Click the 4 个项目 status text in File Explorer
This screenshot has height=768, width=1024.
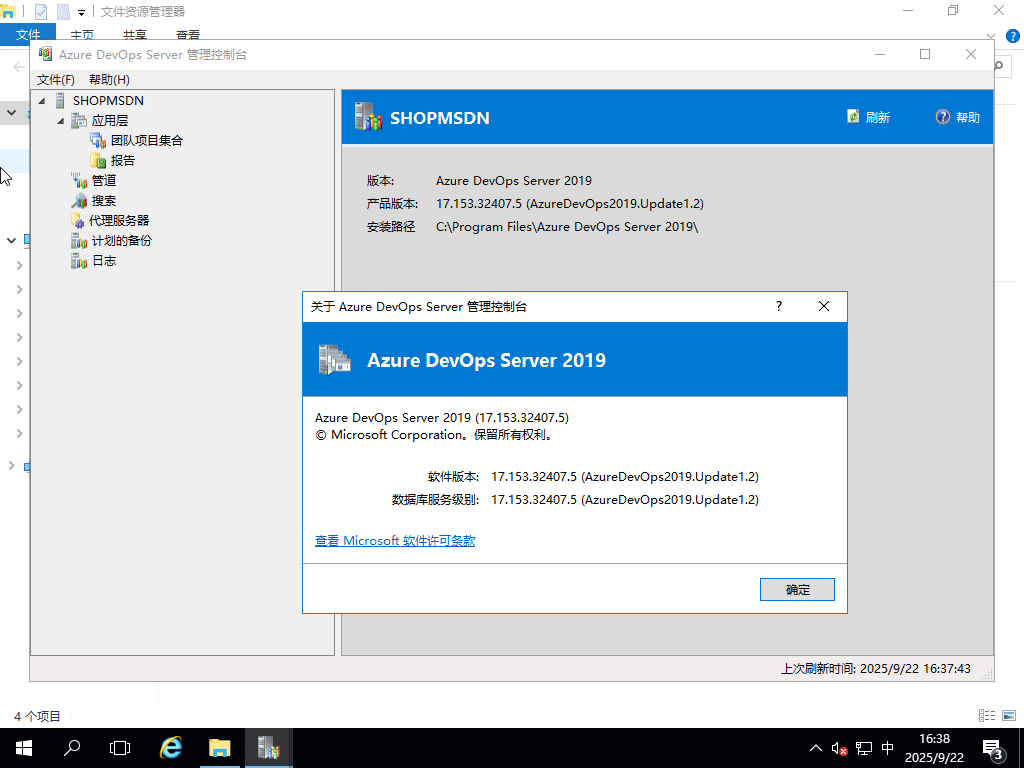pos(37,716)
